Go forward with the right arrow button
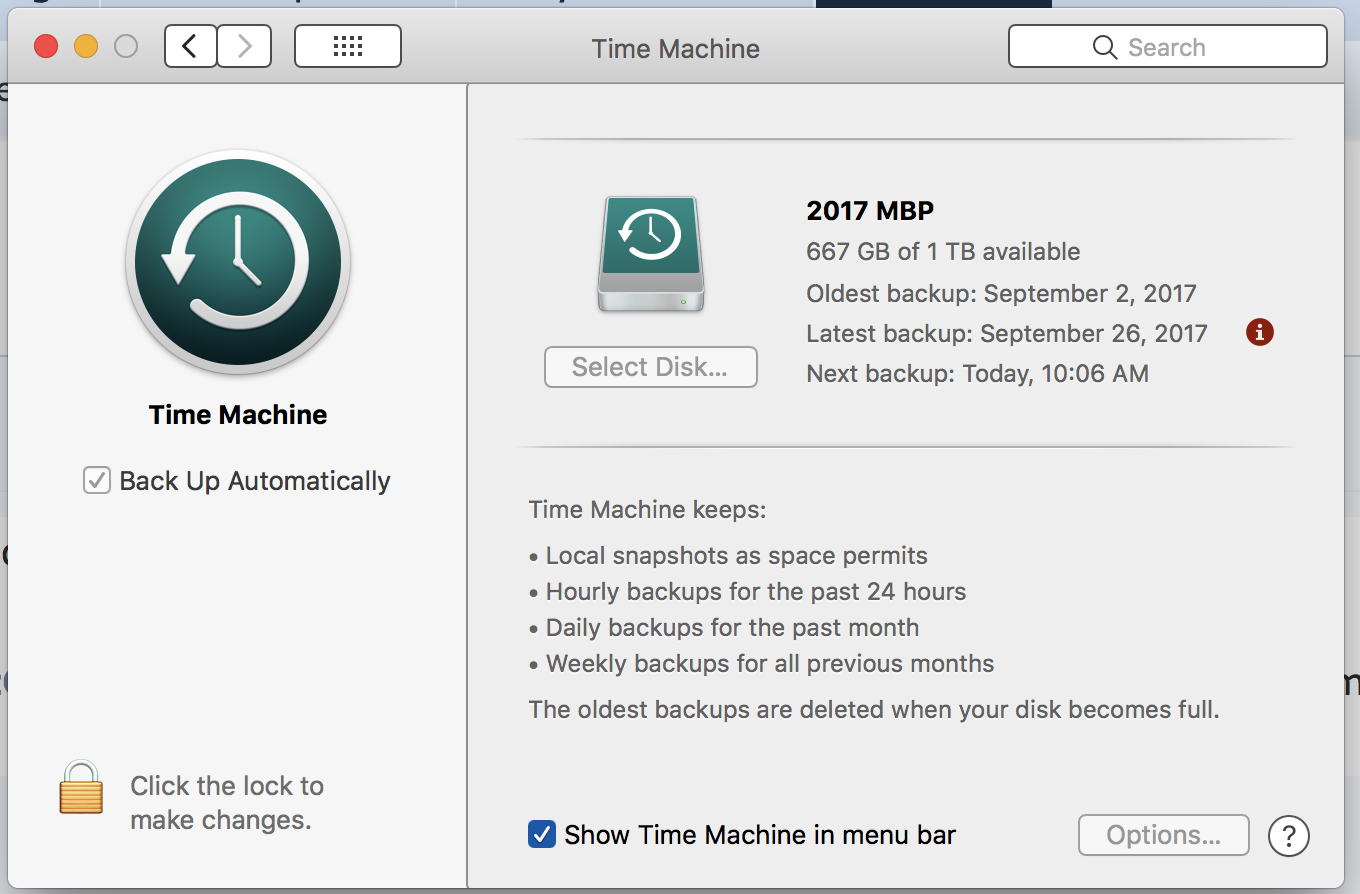1360x894 pixels. pos(244,46)
